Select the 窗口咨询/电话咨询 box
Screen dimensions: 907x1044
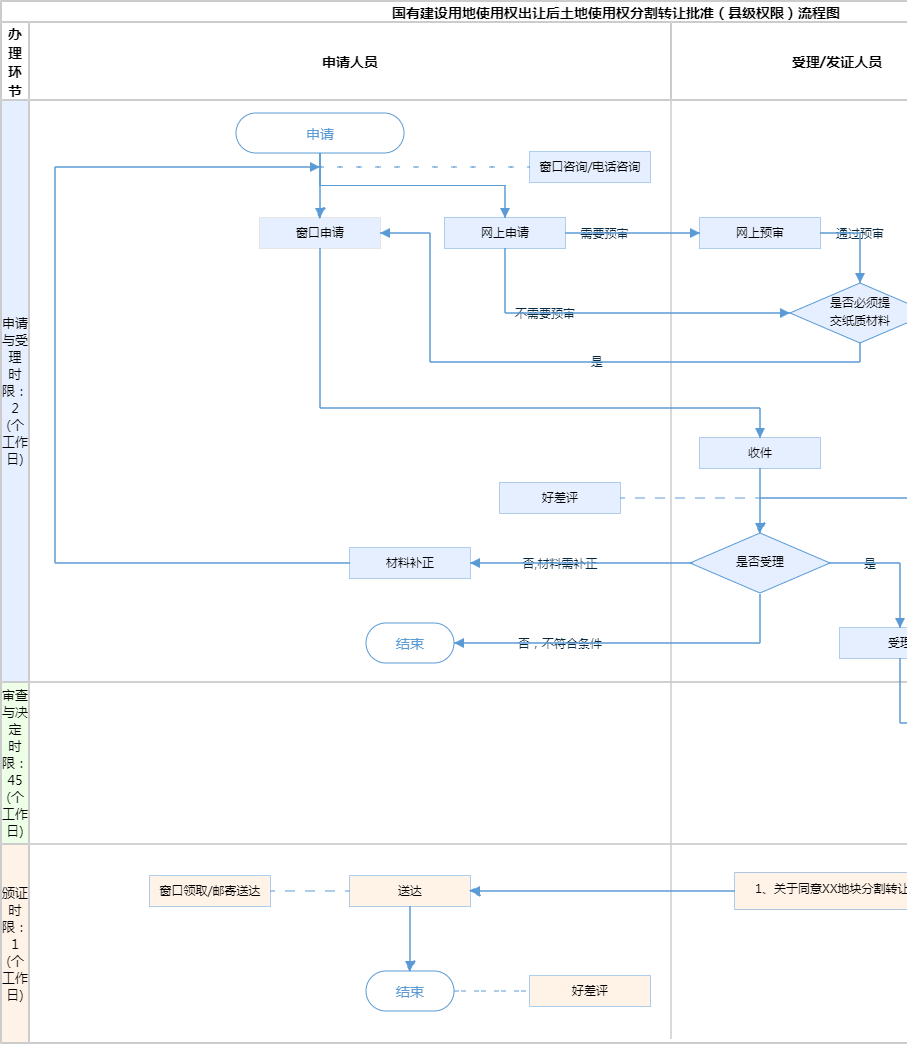coord(589,167)
